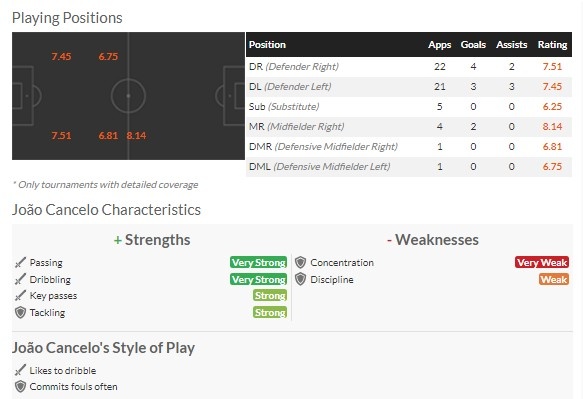
Task: Click the shield icon by Commits fouls often
Action: [x=20, y=387]
